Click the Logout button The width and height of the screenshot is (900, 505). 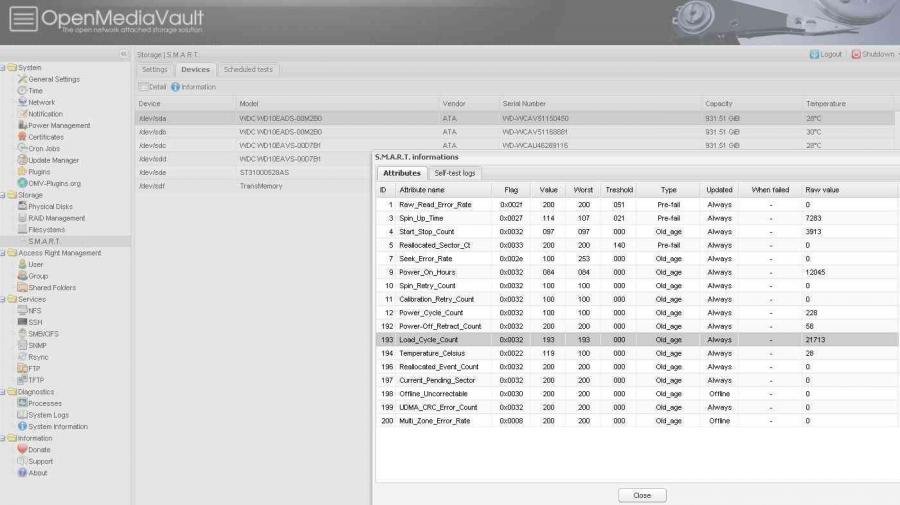point(826,54)
